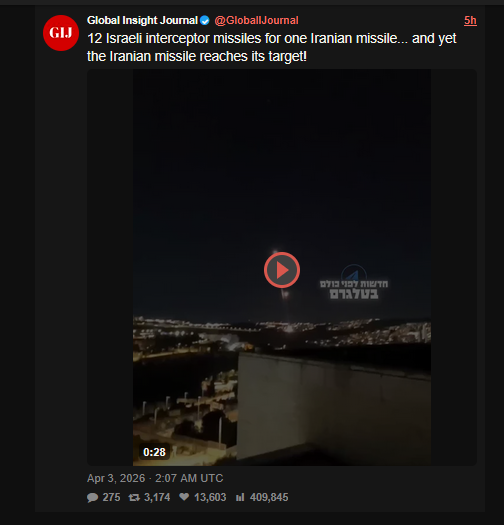The height and width of the screenshot is (525, 504).
Task: Click the blue verified badge icon
Action: (205, 21)
